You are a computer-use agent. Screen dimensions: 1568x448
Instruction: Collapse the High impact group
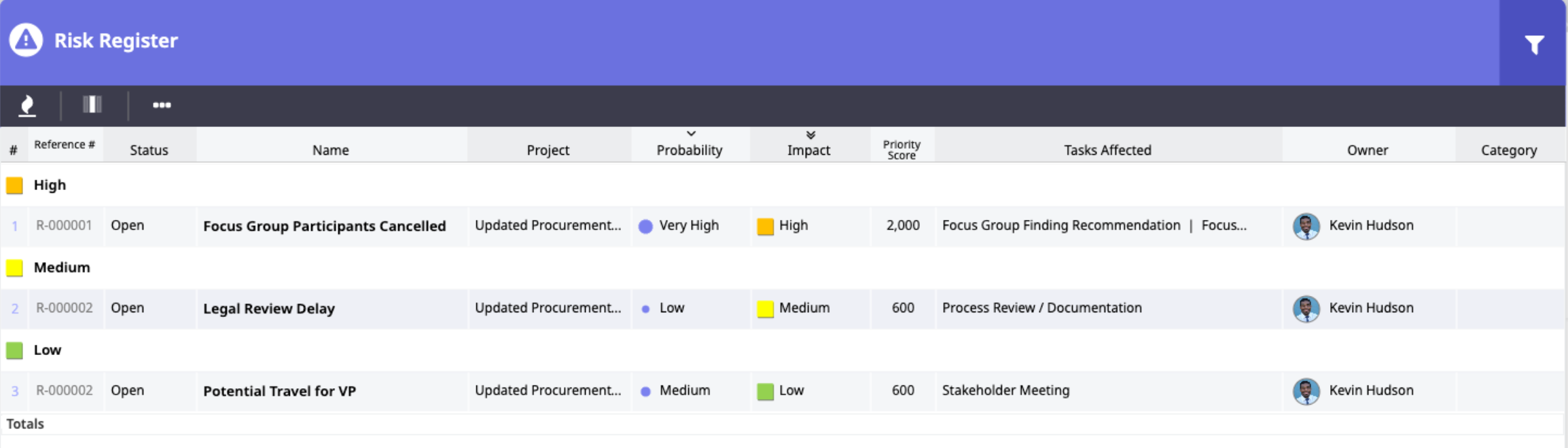click(x=15, y=185)
